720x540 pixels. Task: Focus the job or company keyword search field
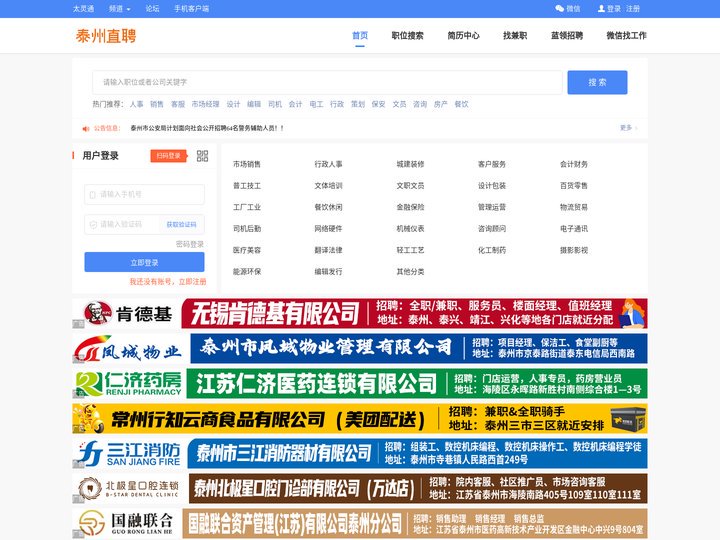[x=327, y=82]
